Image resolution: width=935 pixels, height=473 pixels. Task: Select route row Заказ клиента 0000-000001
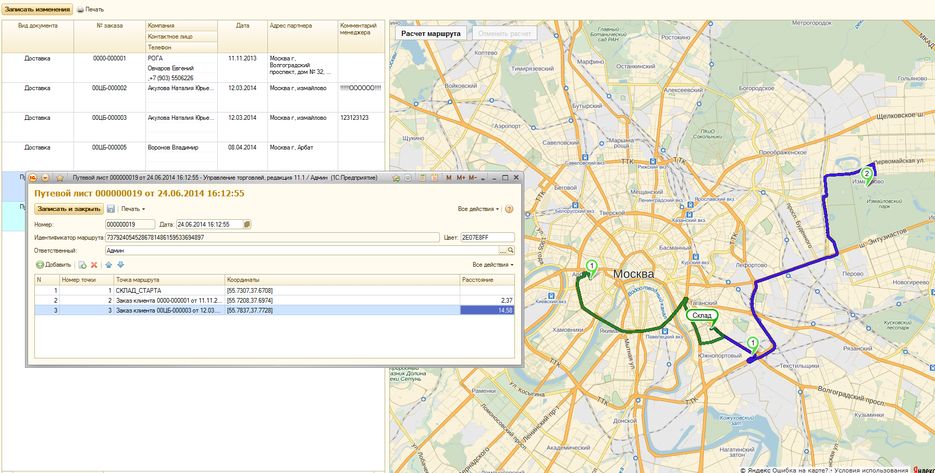point(274,300)
